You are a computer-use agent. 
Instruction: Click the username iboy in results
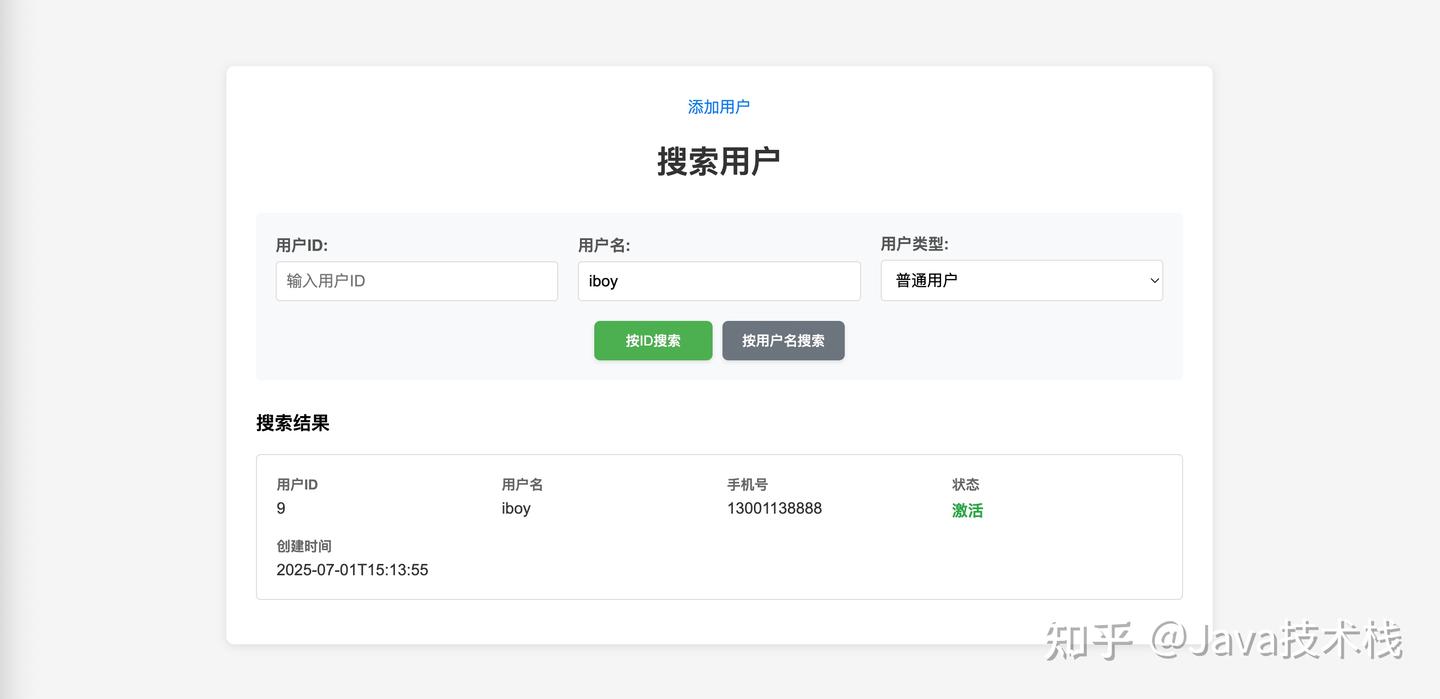click(516, 508)
